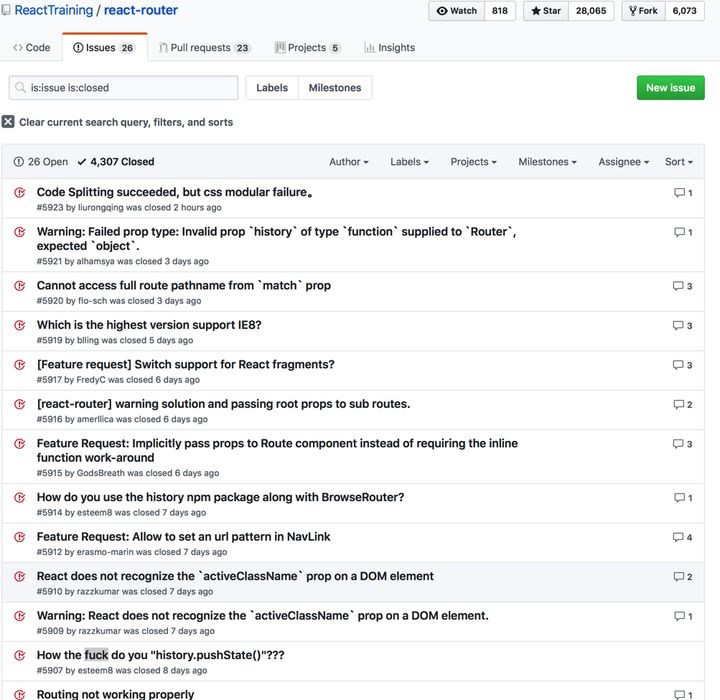Image resolution: width=720 pixels, height=700 pixels.
Task: Open author link GodsBreath on issue #5915
Action: click(x=101, y=473)
